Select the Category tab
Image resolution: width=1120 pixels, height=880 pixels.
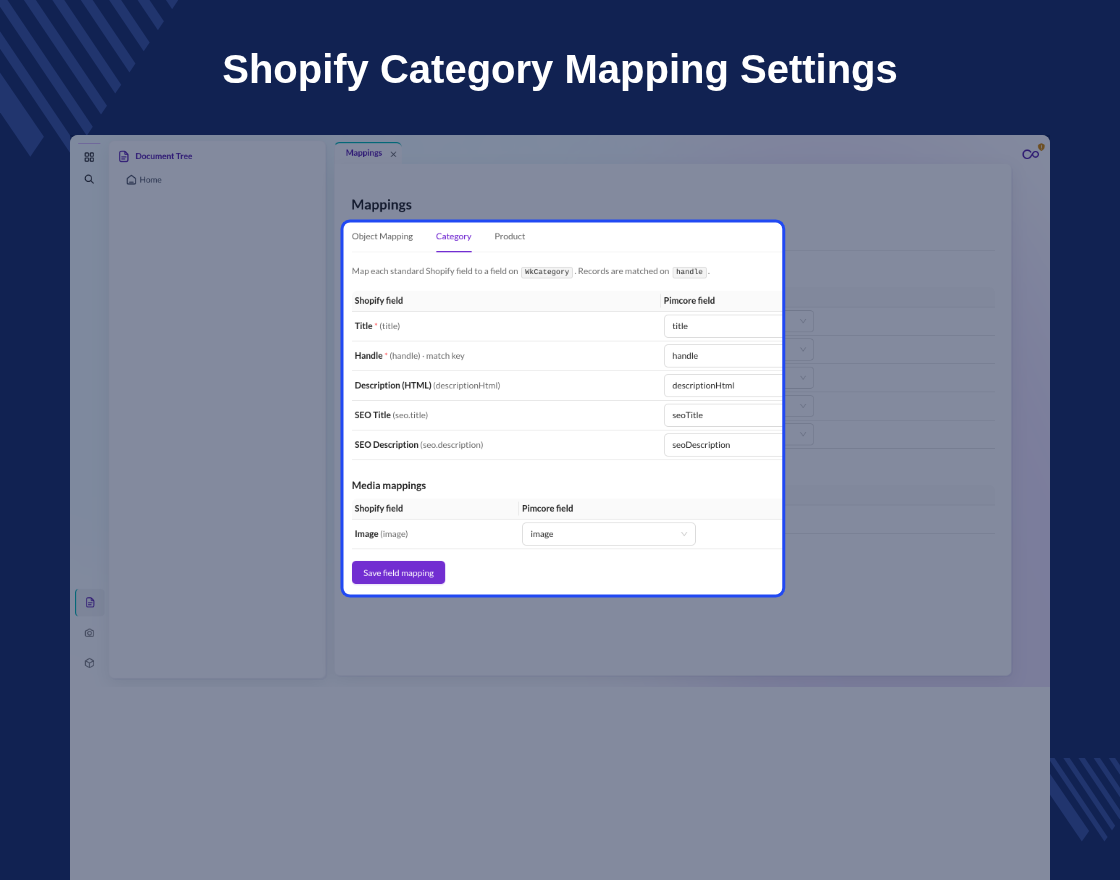pyautogui.click(x=454, y=236)
